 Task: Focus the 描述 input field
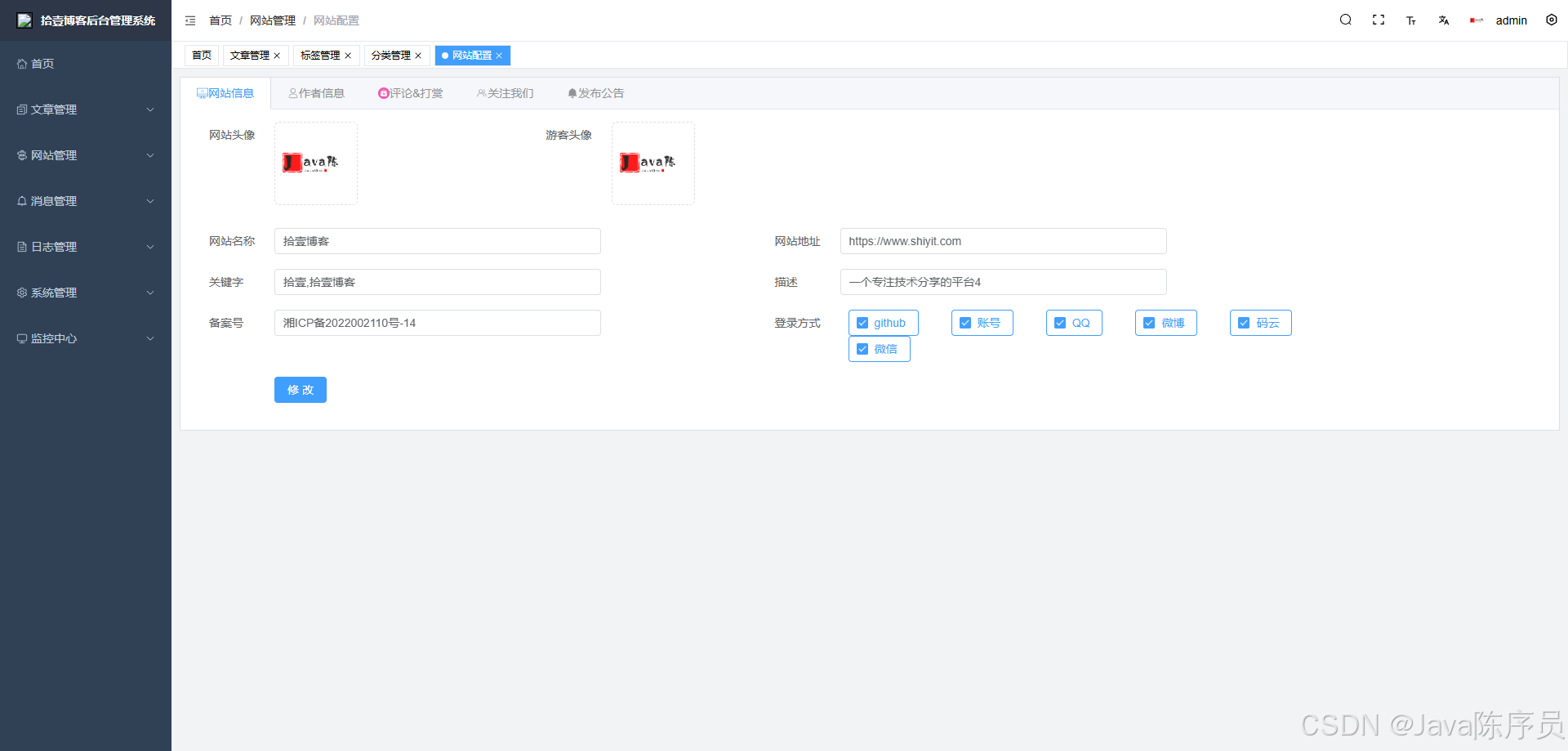(x=1004, y=282)
